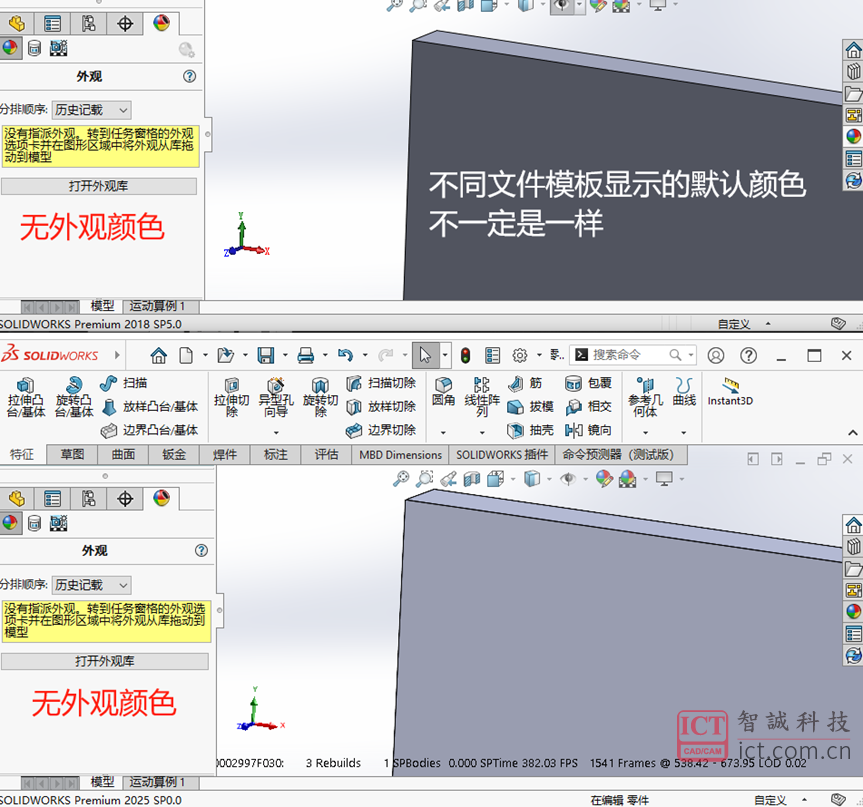Click Boundary Cut (边界切除)
This screenshot has width=863, height=807.
coord(381,430)
